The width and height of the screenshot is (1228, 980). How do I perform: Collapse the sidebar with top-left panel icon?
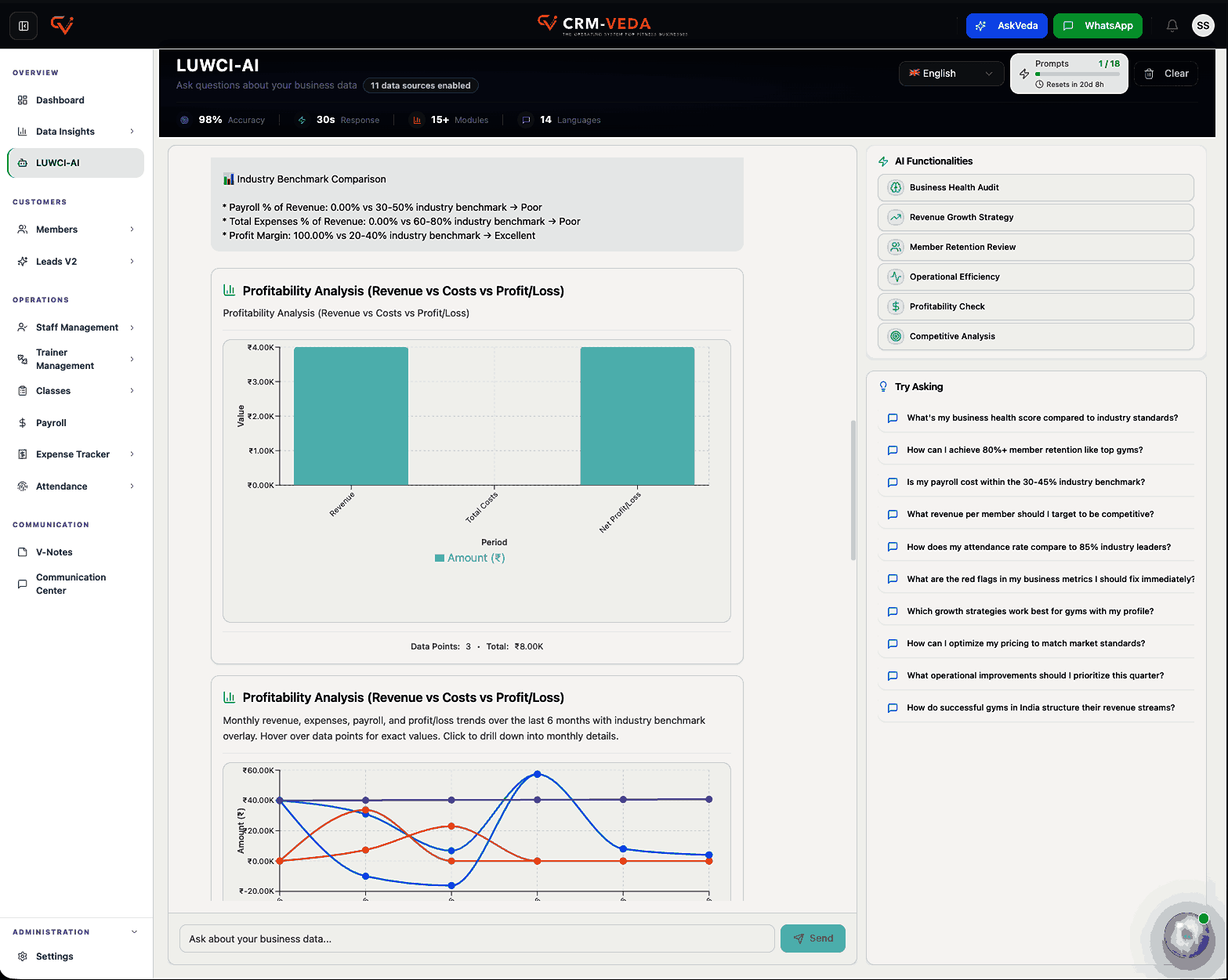click(x=24, y=26)
